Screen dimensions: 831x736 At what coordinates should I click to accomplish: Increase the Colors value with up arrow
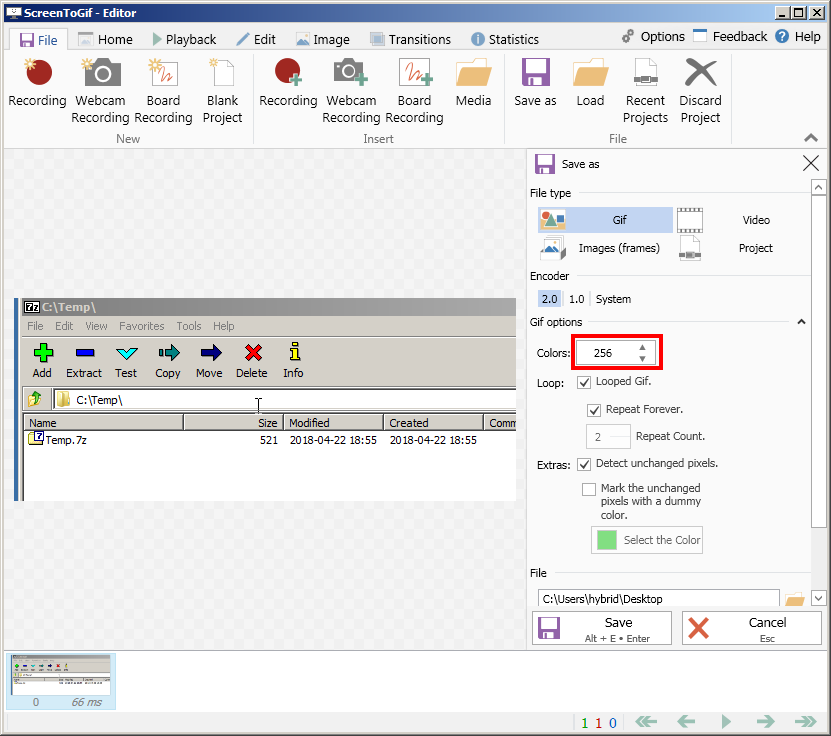(x=642, y=348)
